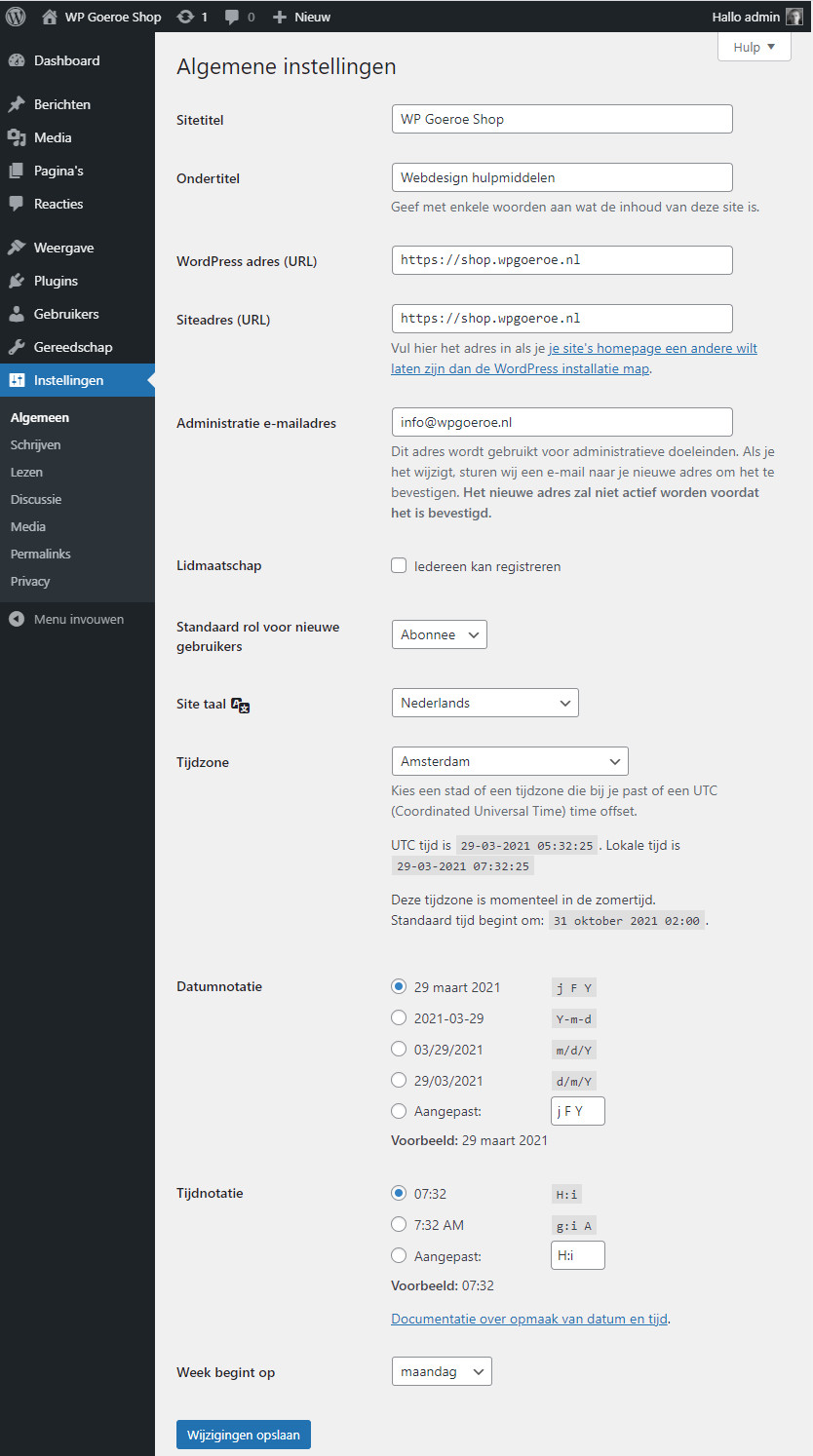Select the Y-m-d date format radio
813x1456 pixels.
[x=399, y=1017]
